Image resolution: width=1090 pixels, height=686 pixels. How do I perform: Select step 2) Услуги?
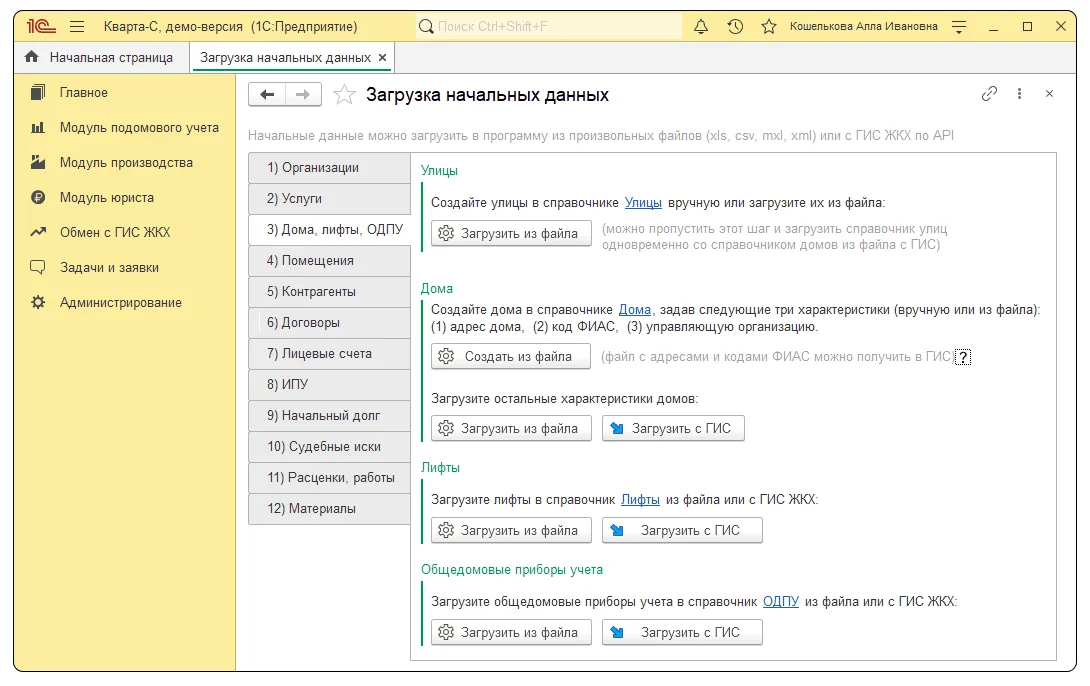[330, 199]
